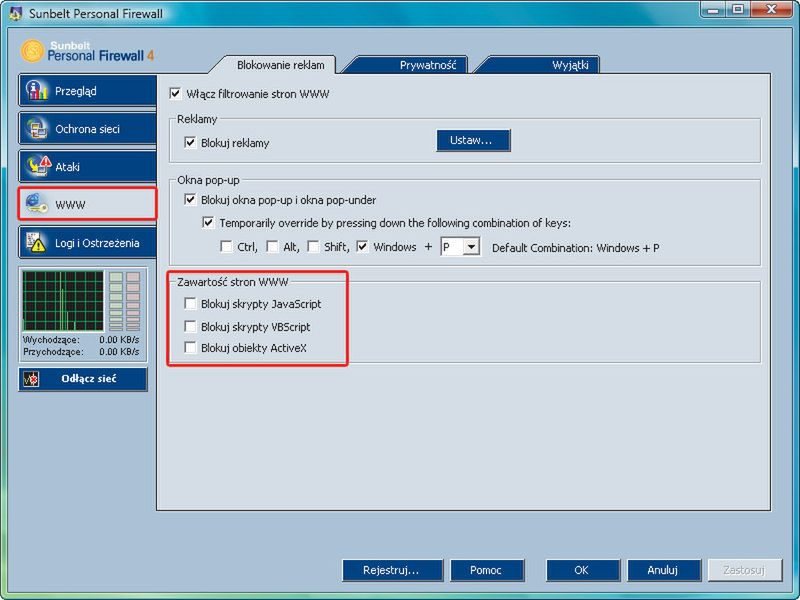Uncheck the Windows key checkbox
Viewport: 800px width, 600px height.
tap(362, 247)
